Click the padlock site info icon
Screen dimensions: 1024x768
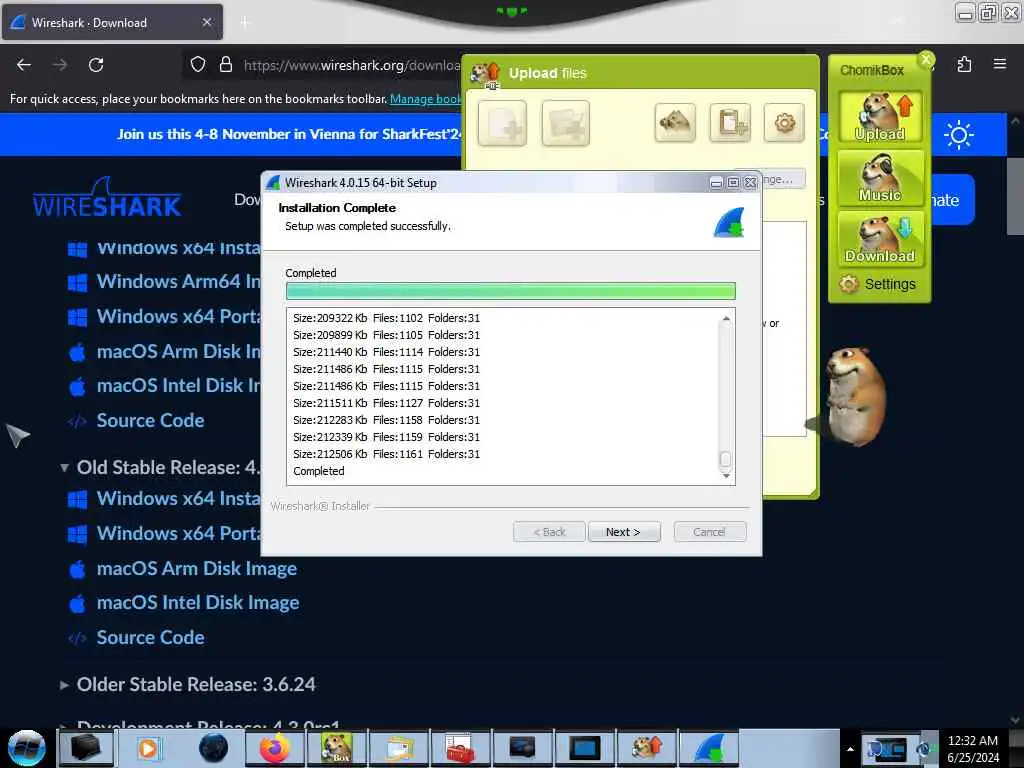pyautogui.click(x=226, y=64)
